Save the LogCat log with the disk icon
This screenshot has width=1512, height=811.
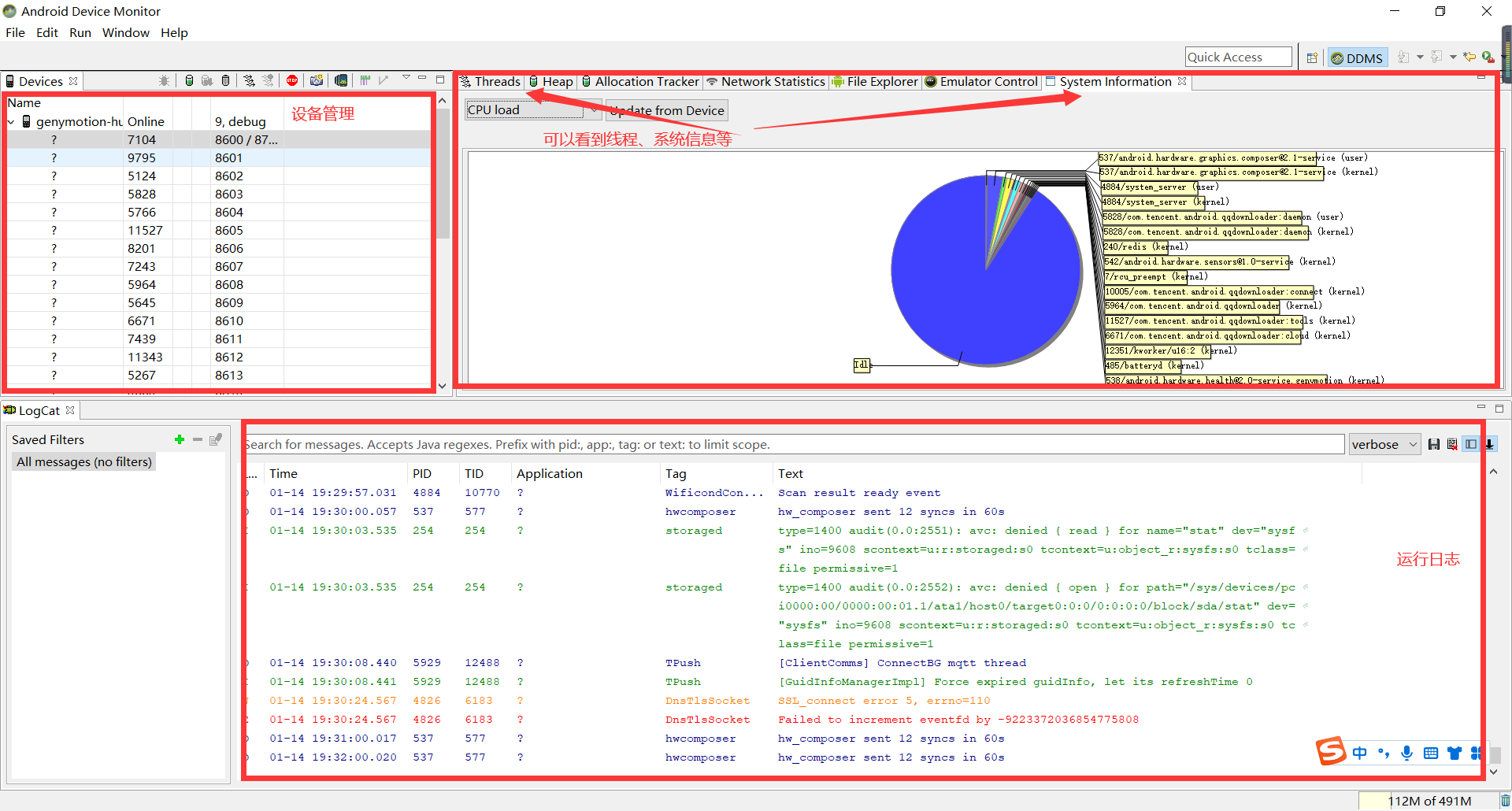point(1434,443)
